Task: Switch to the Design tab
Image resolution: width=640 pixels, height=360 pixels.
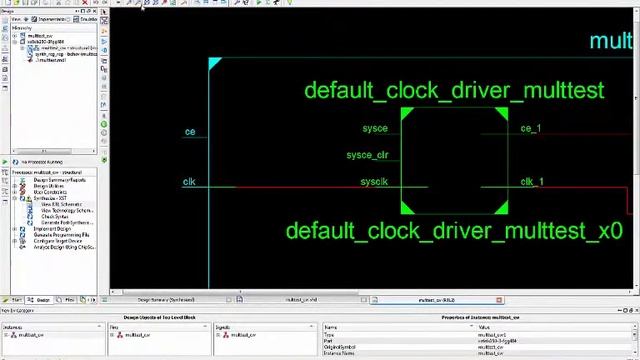Action: pos(40,300)
